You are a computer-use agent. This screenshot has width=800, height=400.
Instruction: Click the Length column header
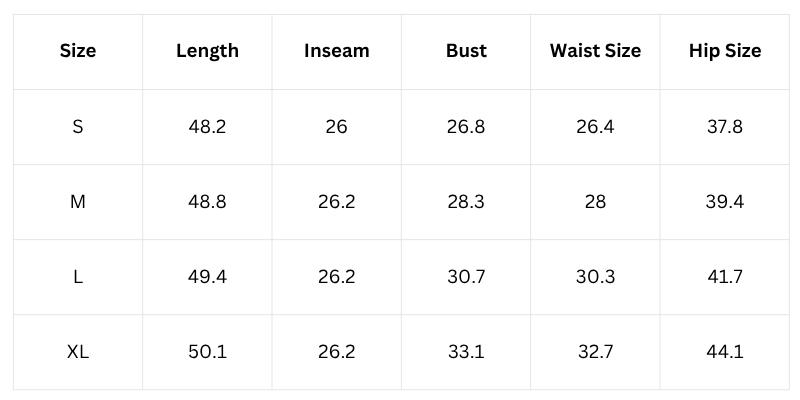coord(207,51)
